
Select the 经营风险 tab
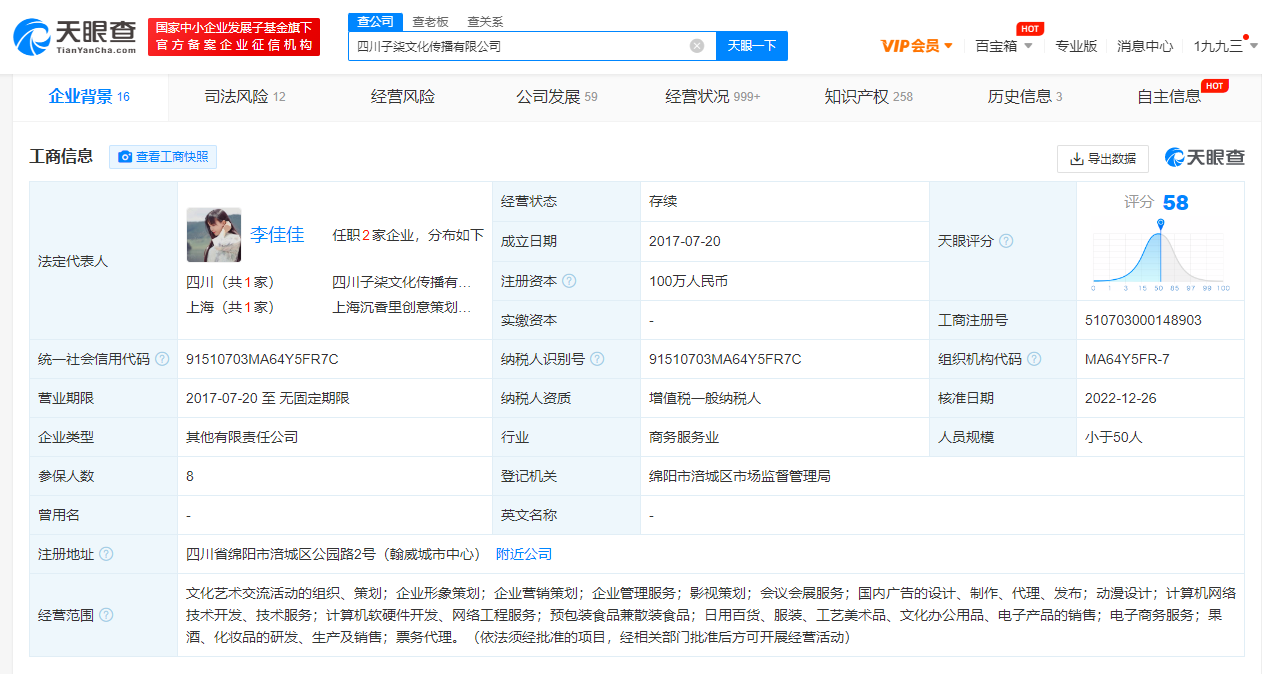403,96
